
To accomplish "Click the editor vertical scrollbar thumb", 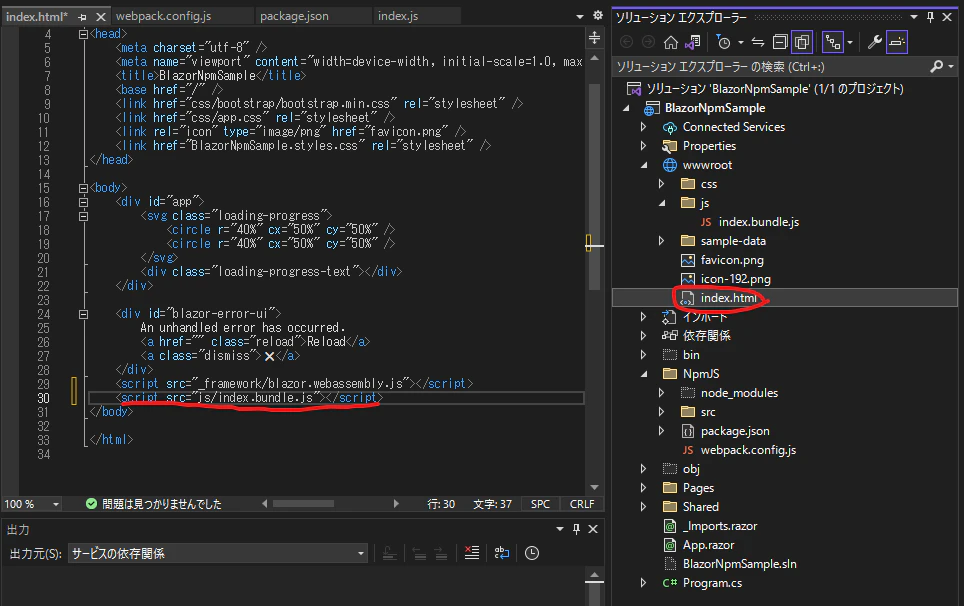I will (595, 187).
